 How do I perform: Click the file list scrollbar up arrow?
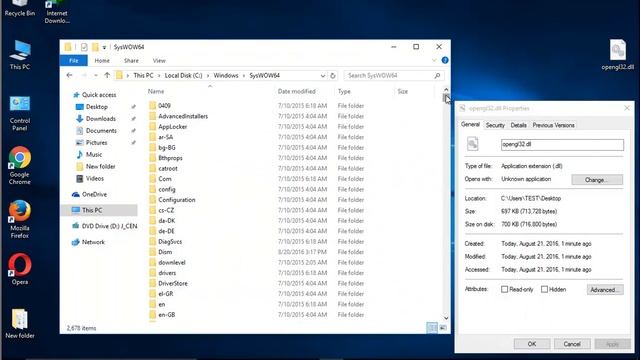[446, 89]
